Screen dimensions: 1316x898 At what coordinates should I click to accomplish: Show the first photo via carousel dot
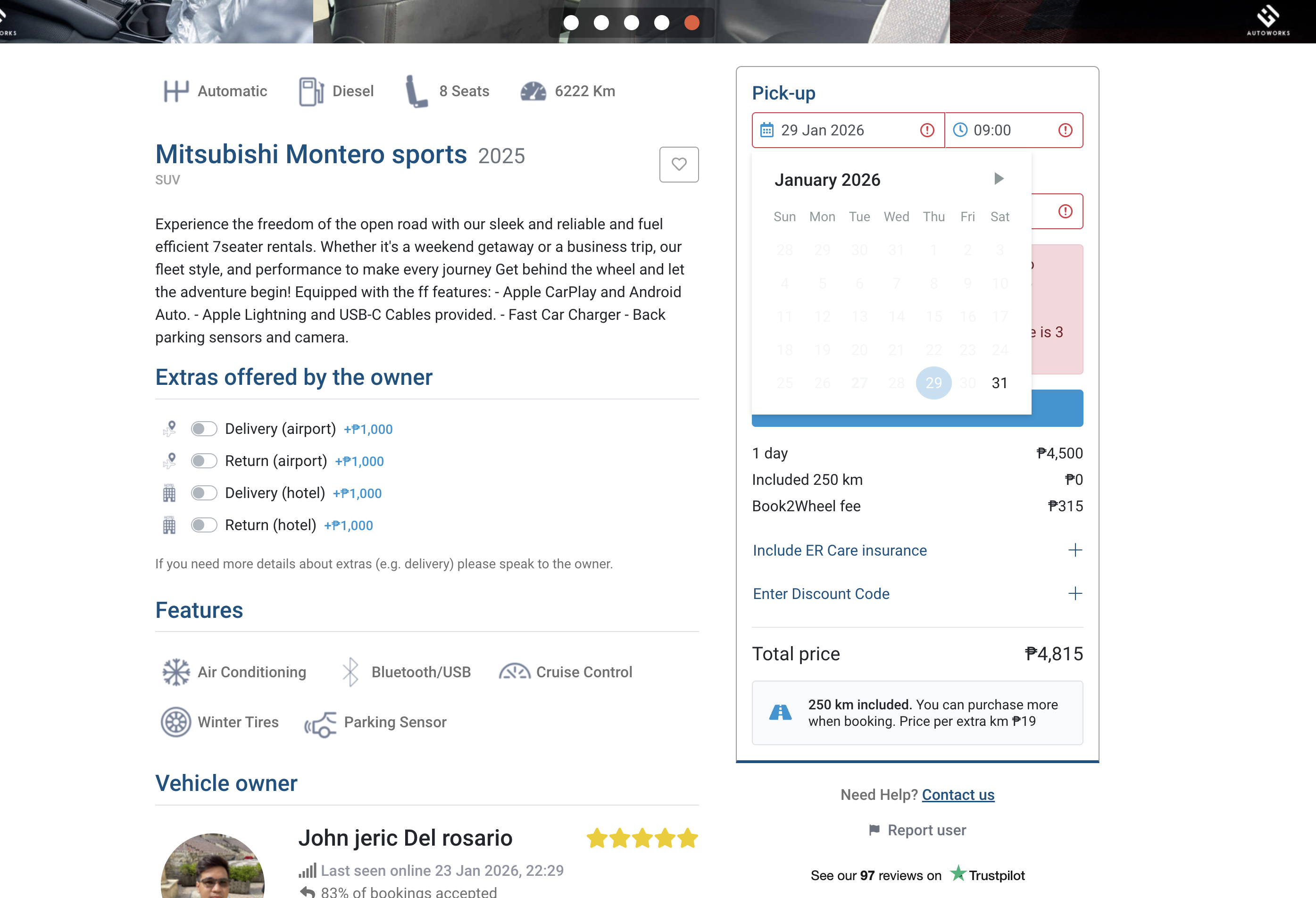[571, 22]
